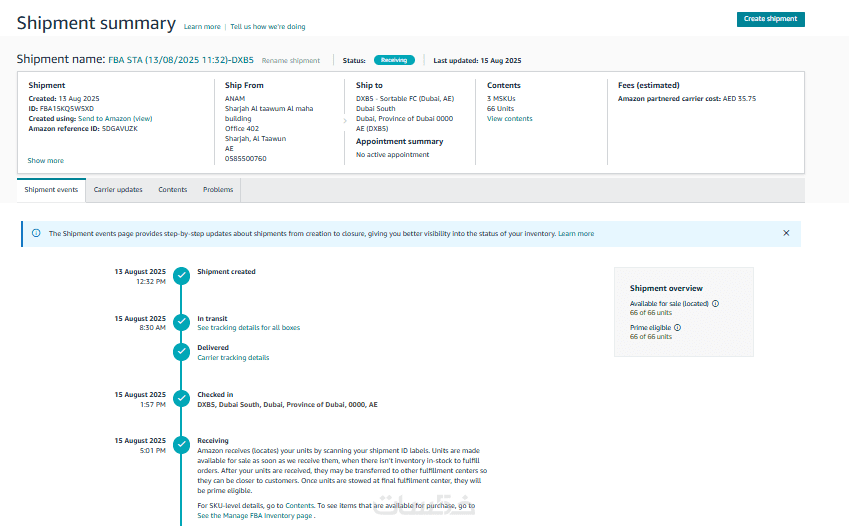
Task: Click 66 of 66 units under Available for sale
Action: point(651,313)
